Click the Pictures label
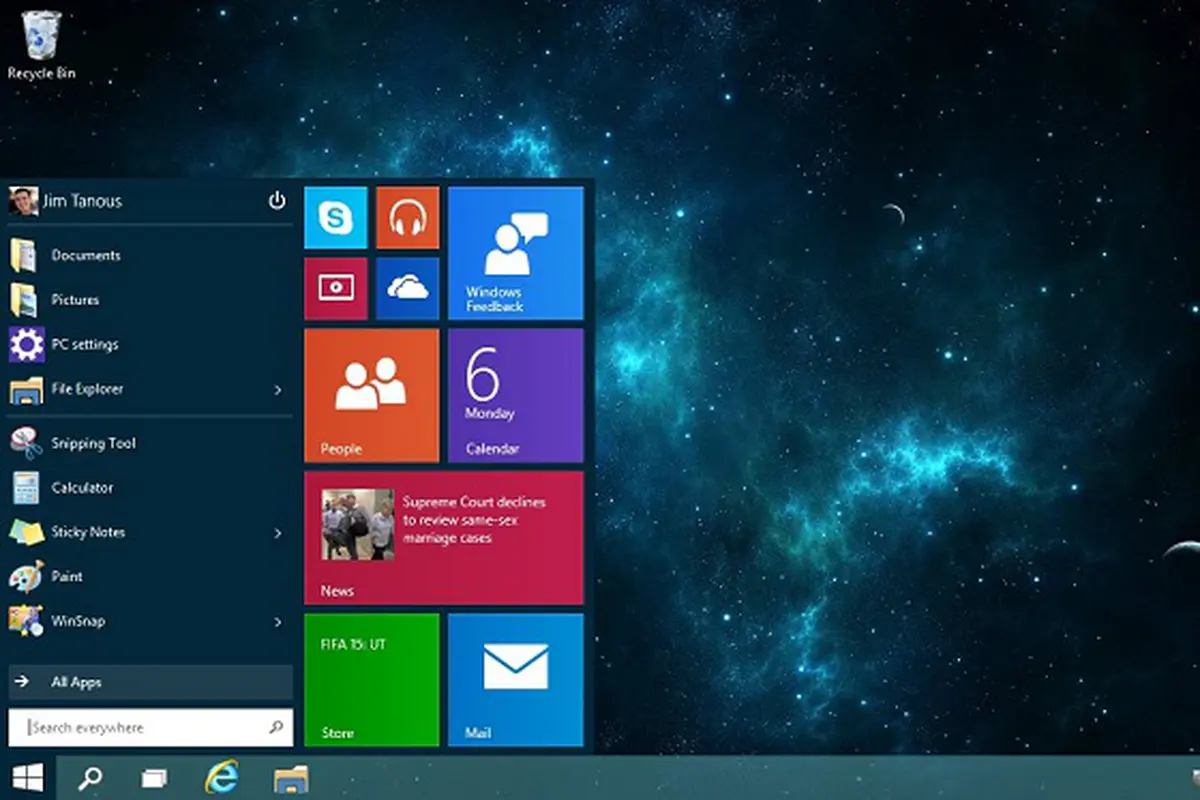 (x=75, y=300)
